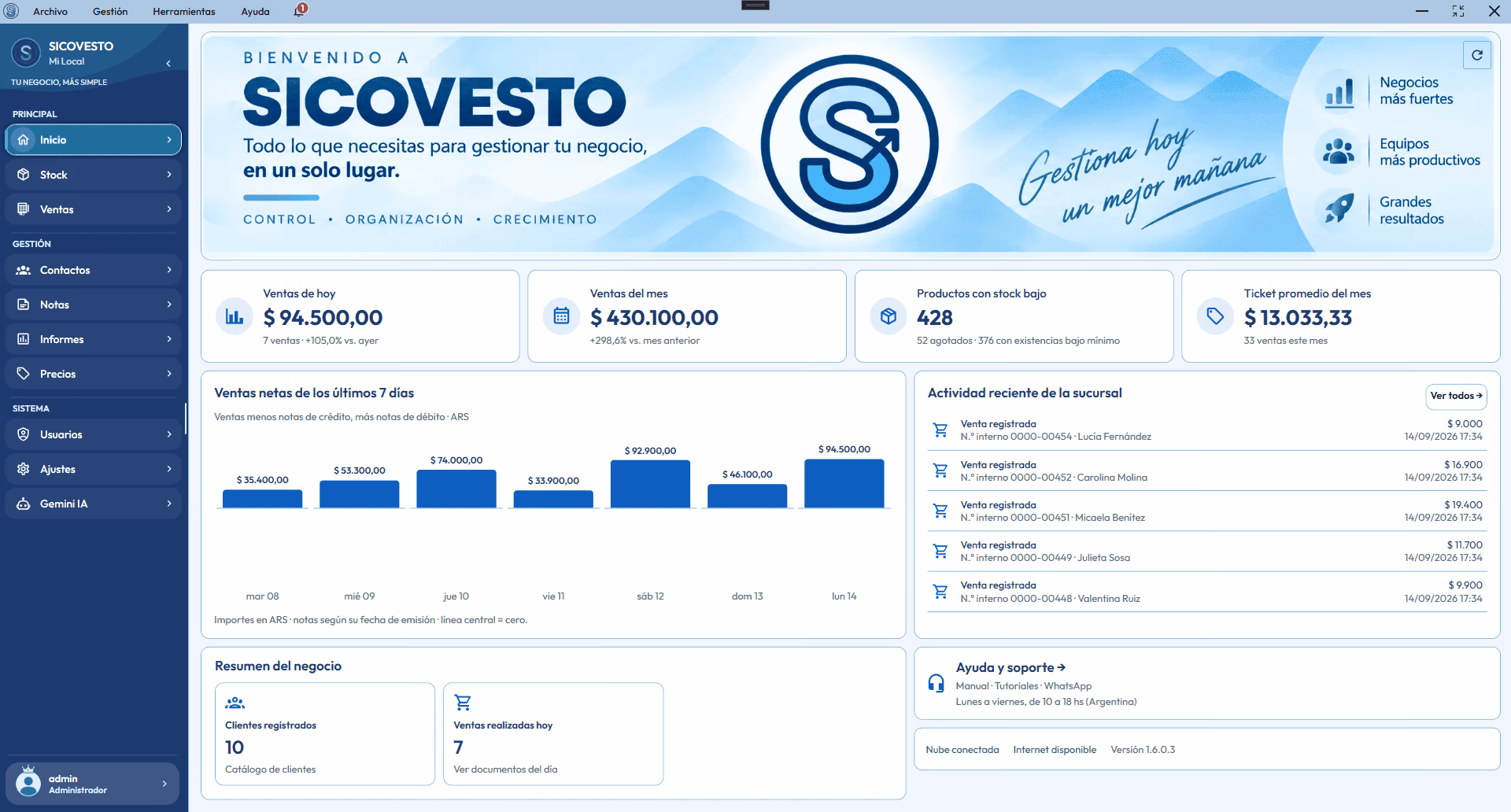1511x812 pixels.
Task: Open the sale entry for Carolina Molina
Action: 1206,471
